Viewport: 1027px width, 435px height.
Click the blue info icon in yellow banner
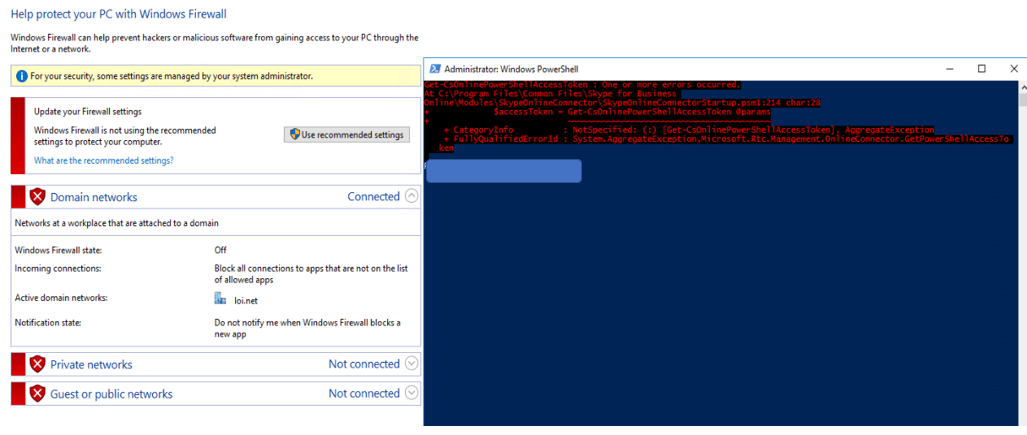[x=21, y=76]
